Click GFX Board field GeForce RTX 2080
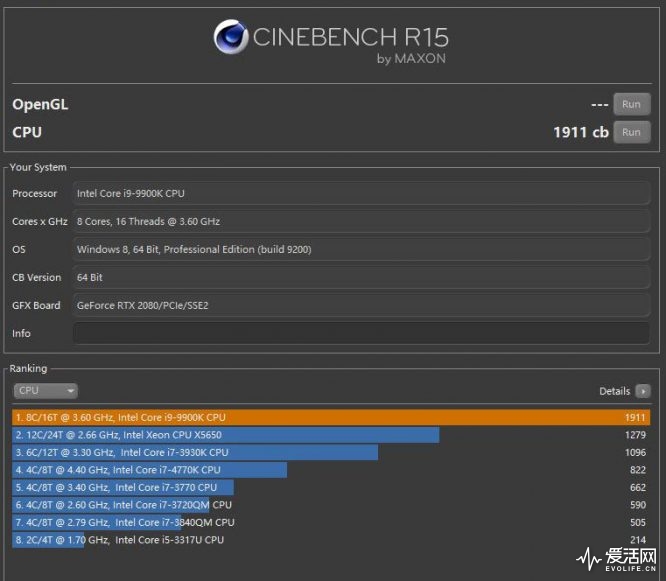 (x=361, y=305)
